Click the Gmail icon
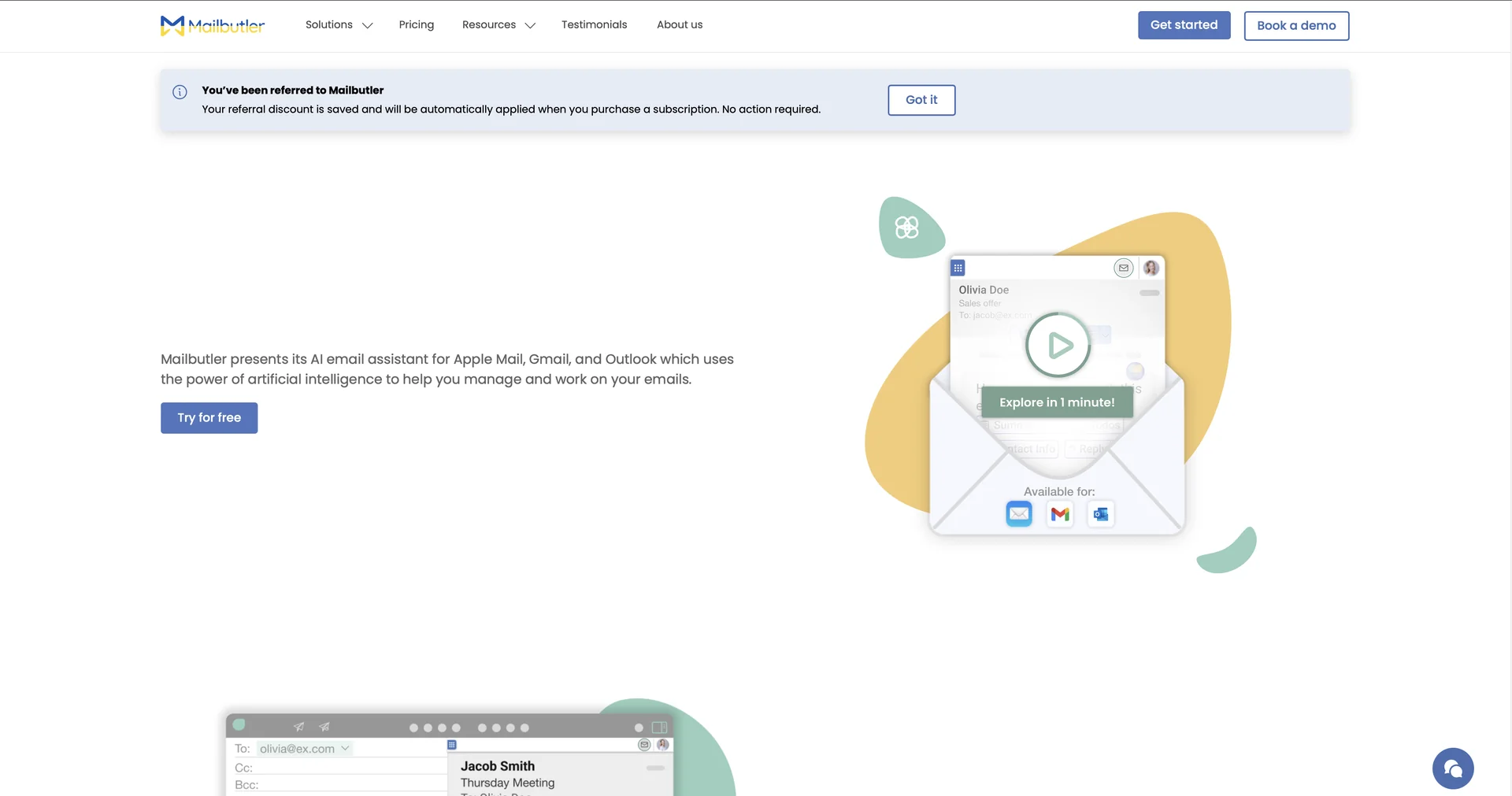 [x=1060, y=514]
